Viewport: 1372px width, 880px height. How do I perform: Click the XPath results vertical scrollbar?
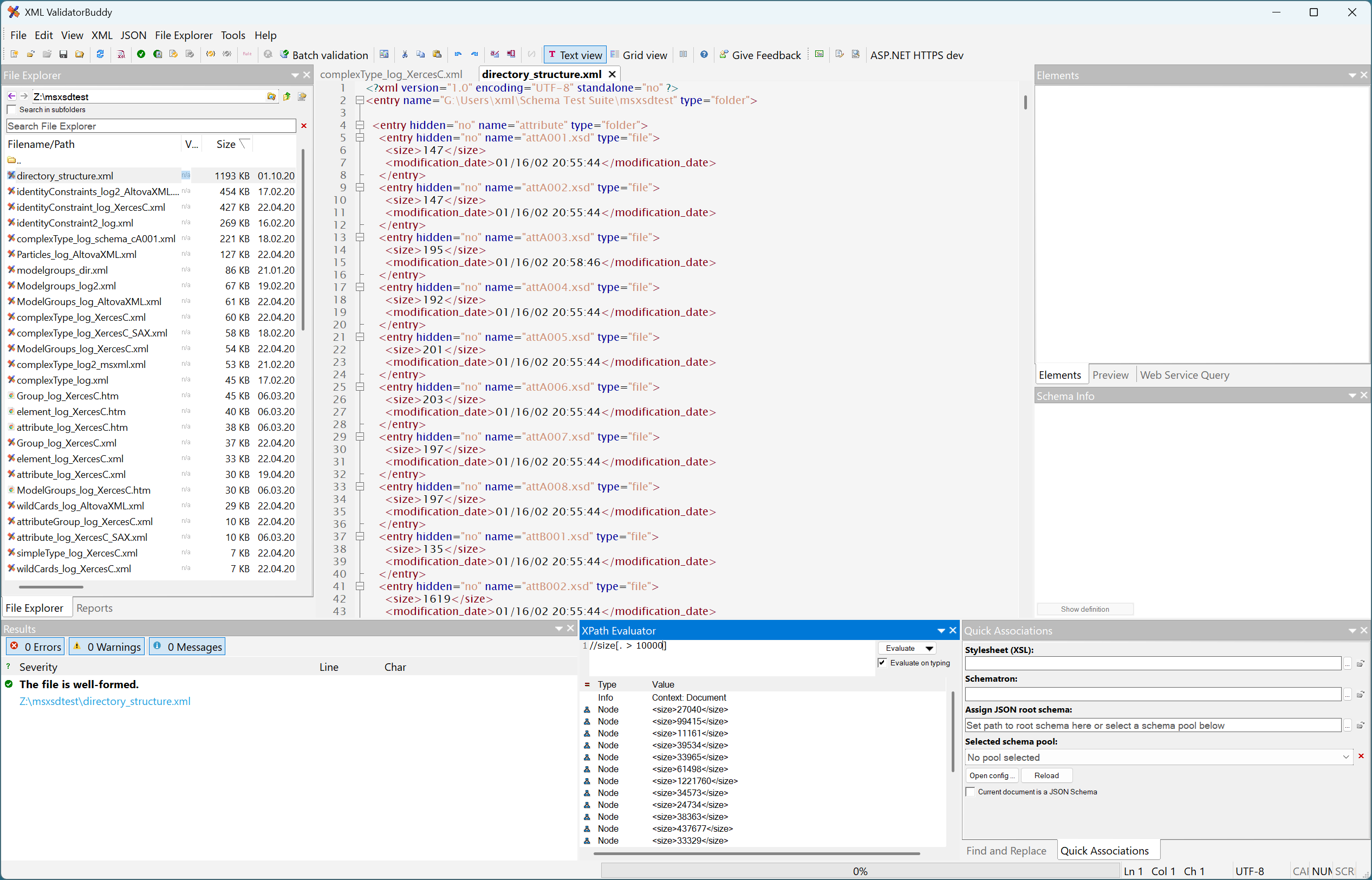point(952,732)
